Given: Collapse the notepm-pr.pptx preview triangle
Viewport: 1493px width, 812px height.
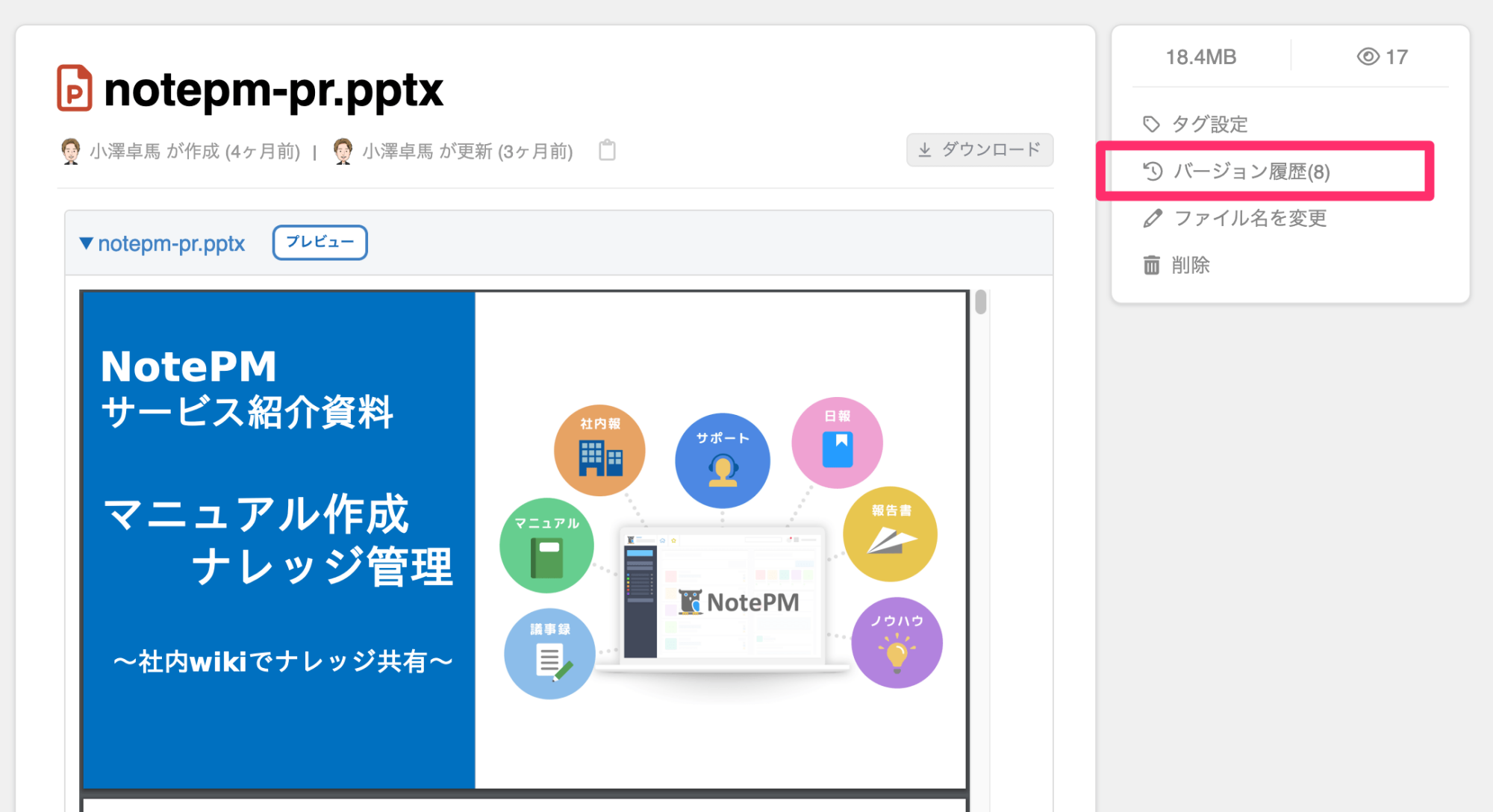Looking at the screenshot, I should (87, 243).
